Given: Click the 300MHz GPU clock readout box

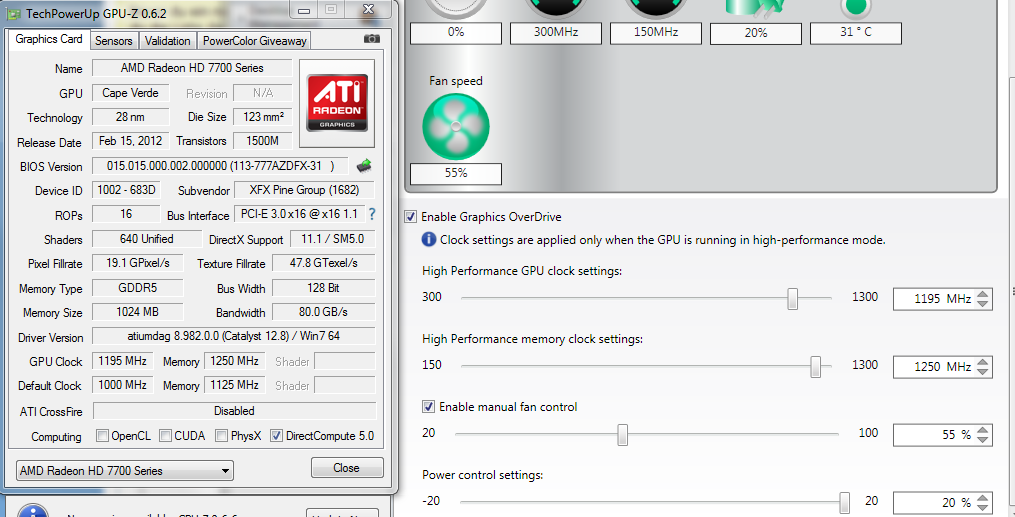Looking at the screenshot, I should (x=555, y=32).
